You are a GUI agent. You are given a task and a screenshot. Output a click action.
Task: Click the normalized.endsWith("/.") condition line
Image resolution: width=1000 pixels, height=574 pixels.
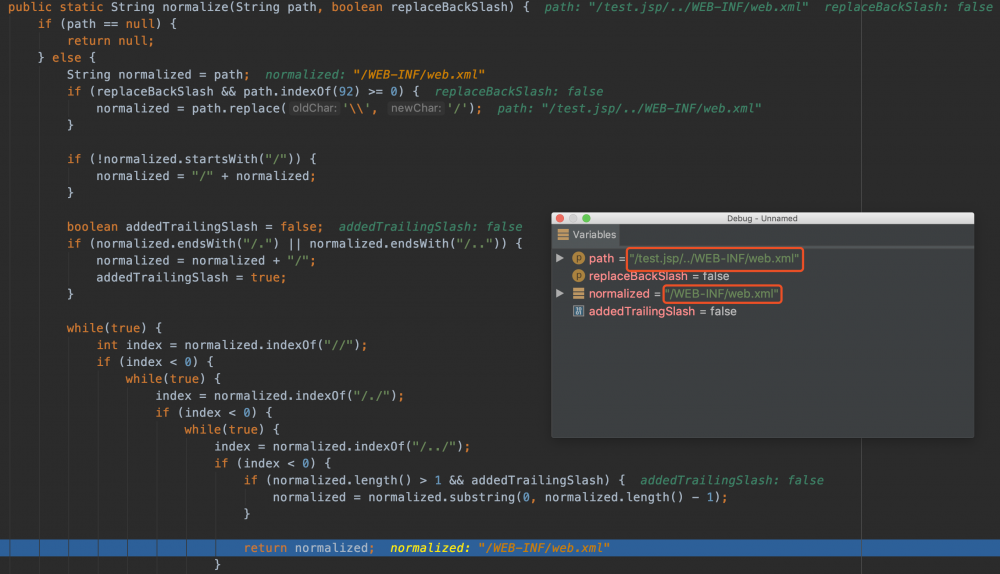pyautogui.click(x=295, y=244)
